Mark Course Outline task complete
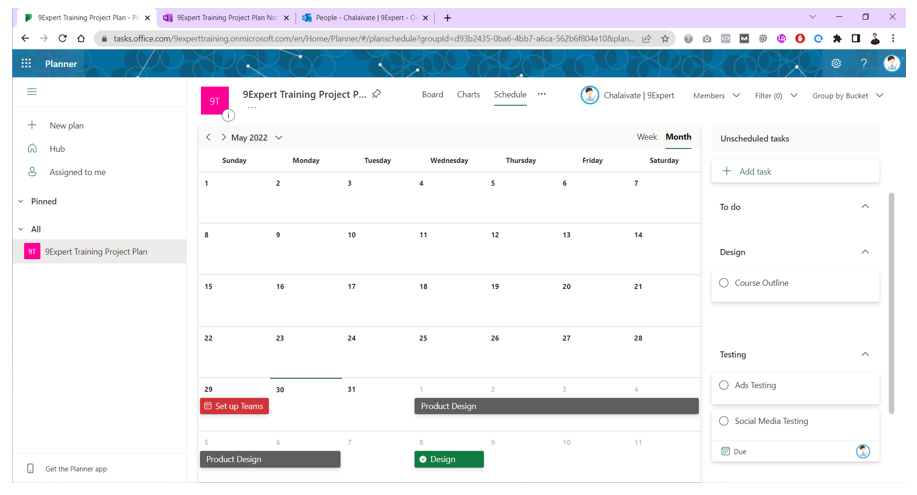This screenshot has width=917, height=495. pyautogui.click(x=724, y=283)
